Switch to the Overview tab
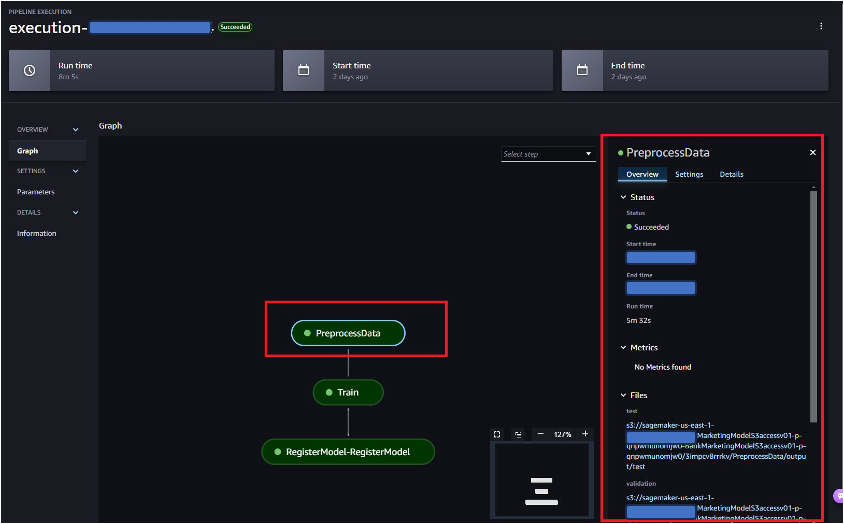This screenshot has width=844, height=524. click(642, 174)
